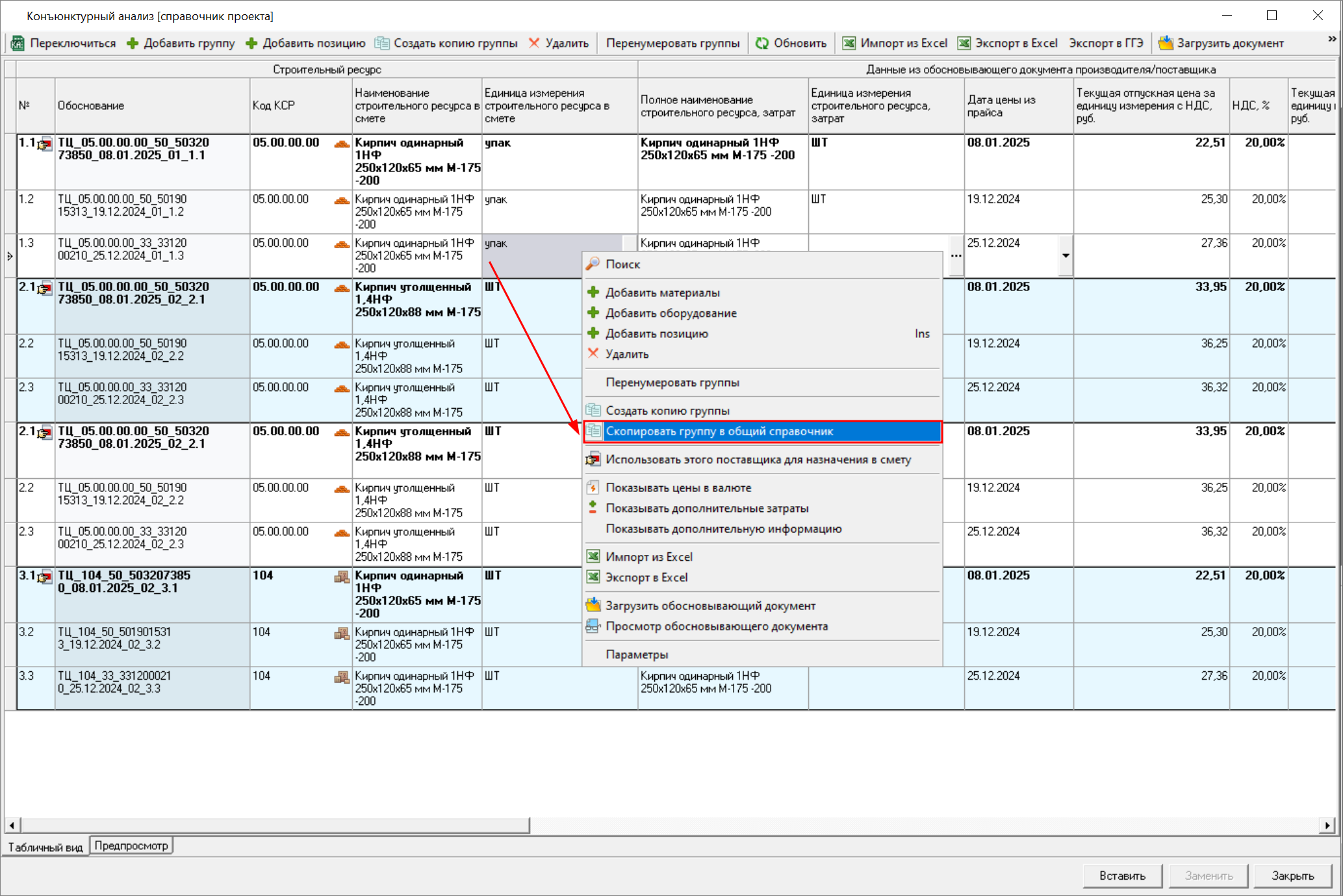Toggle Показывать цены в валюте
1343x896 pixels.
coord(762,488)
